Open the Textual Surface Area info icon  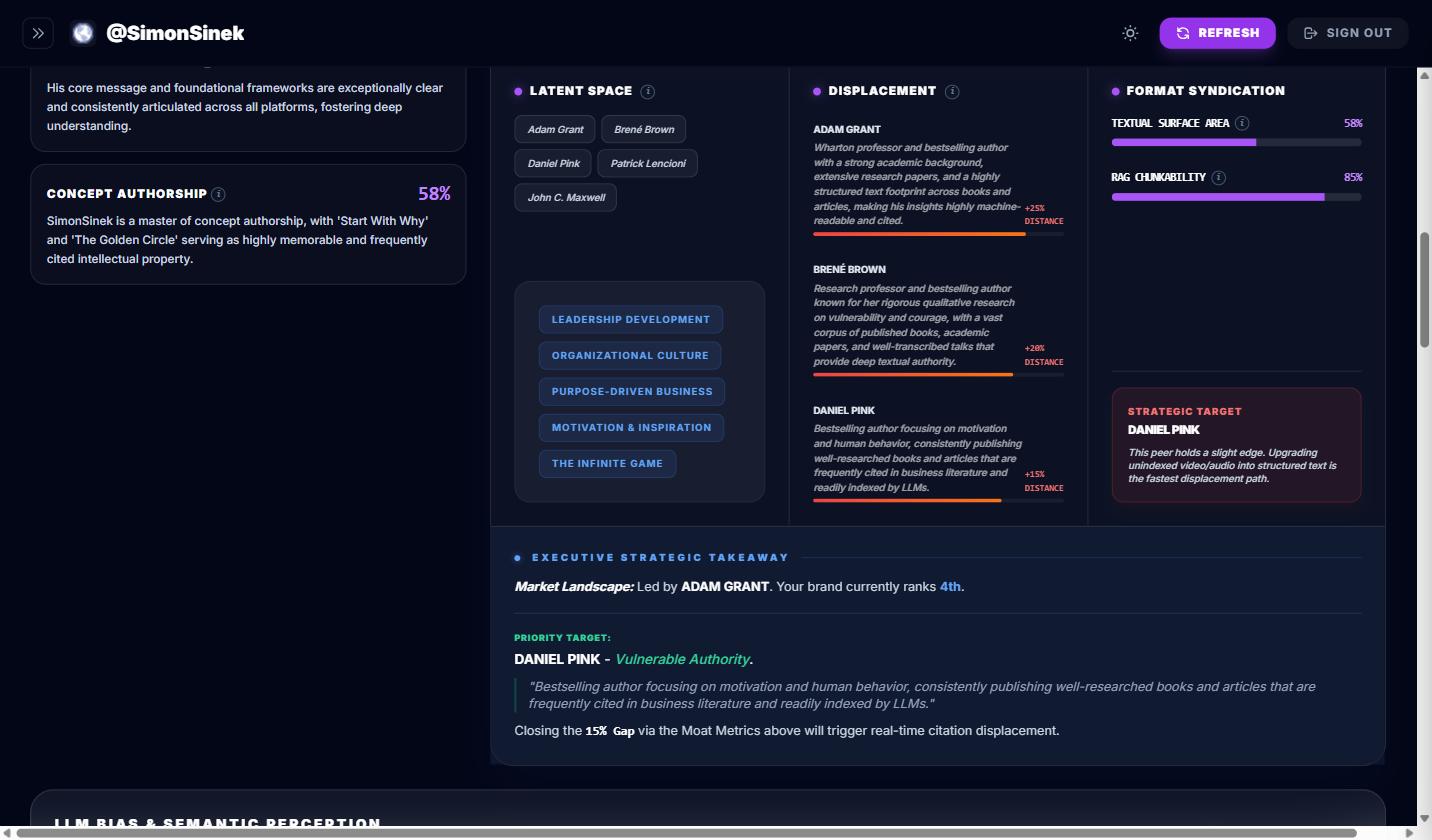[x=1242, y=123]
